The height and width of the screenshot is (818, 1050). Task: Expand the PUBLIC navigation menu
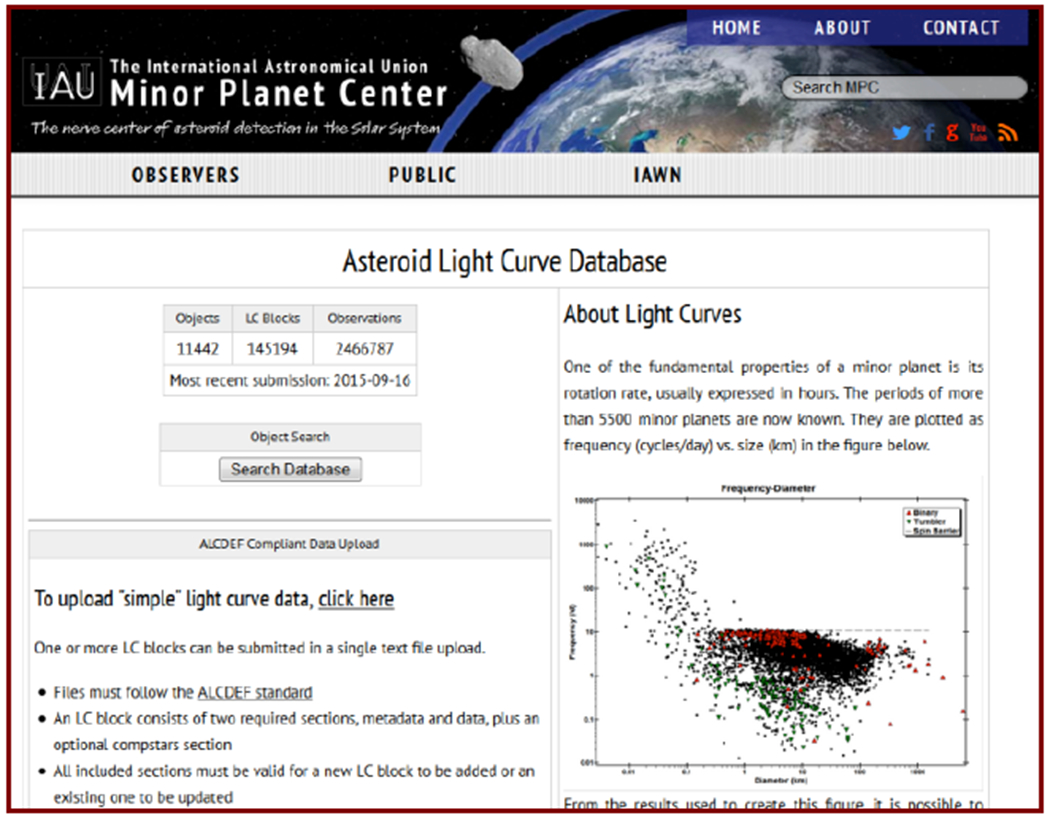[x=422, y=175]
